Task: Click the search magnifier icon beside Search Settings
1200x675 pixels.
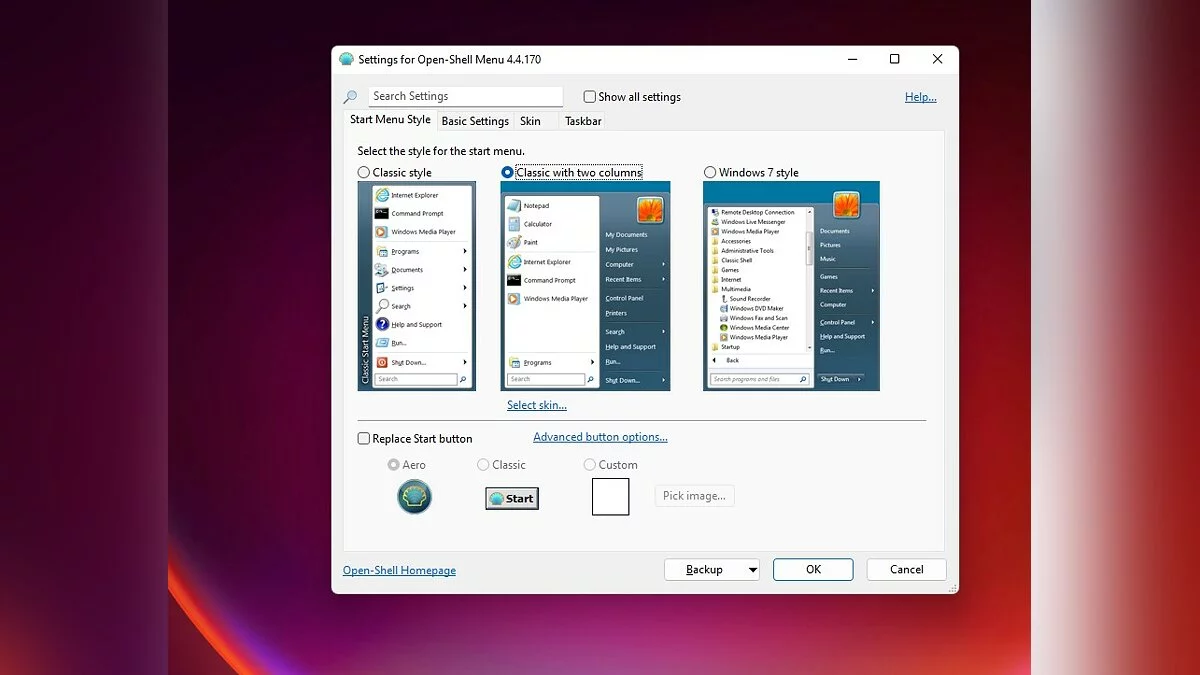Action: [350, 97]
